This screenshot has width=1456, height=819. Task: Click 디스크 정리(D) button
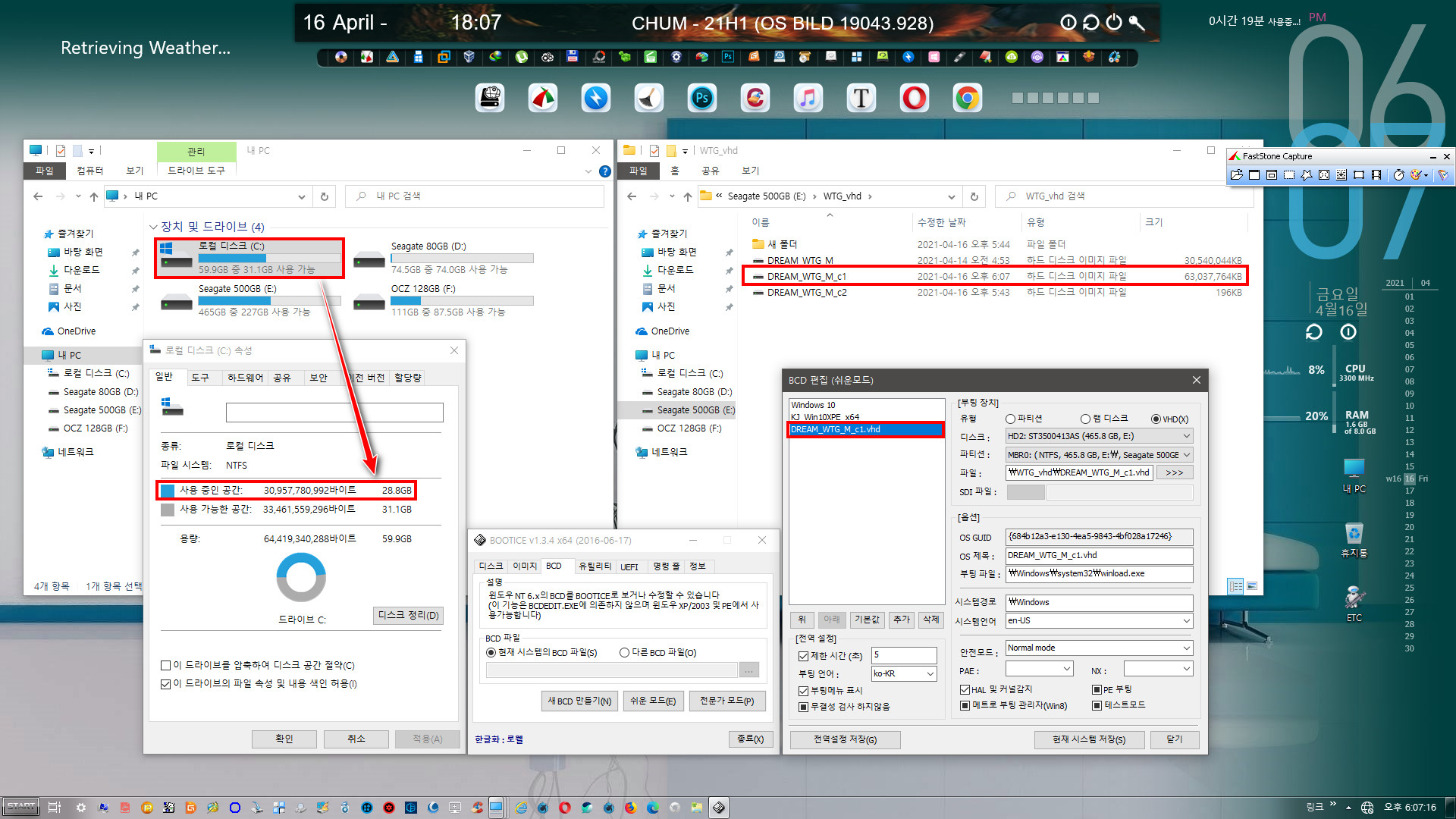pyautogui.click(x=409, y=615)
